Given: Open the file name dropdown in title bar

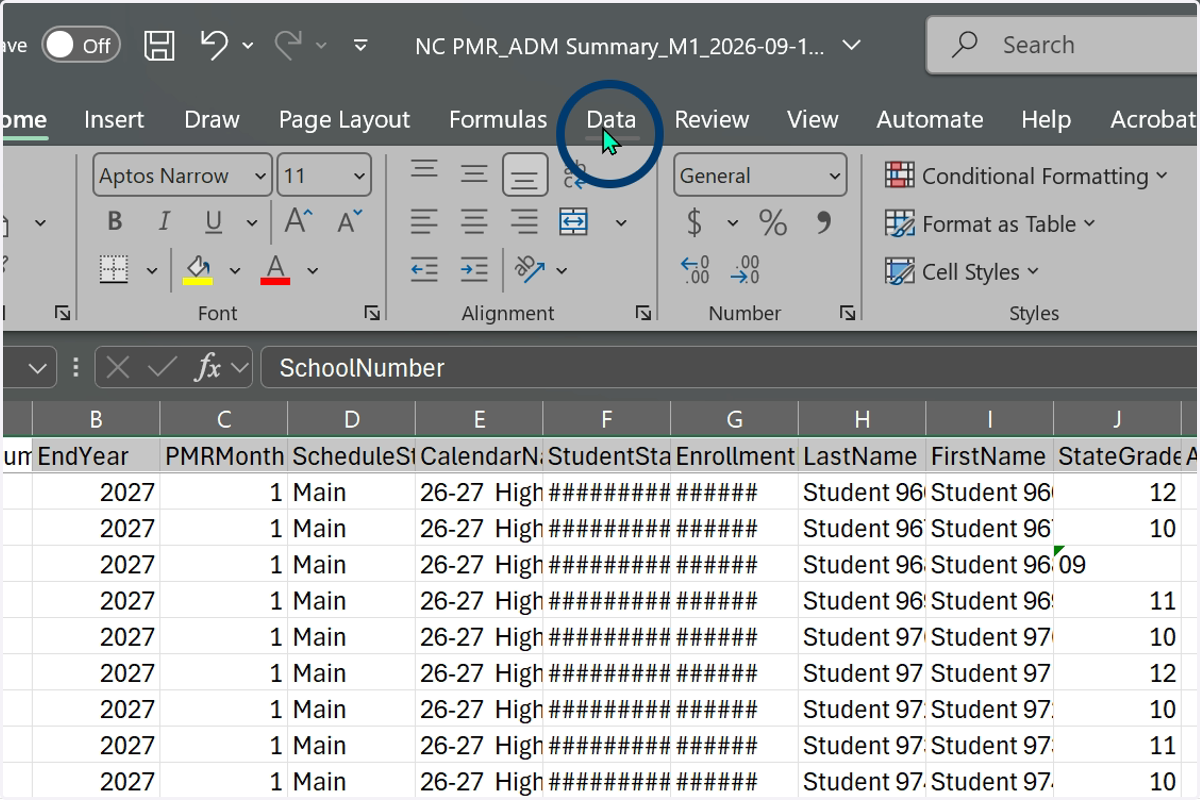Looking at the screenshot, I should click(x=851, y=45).
